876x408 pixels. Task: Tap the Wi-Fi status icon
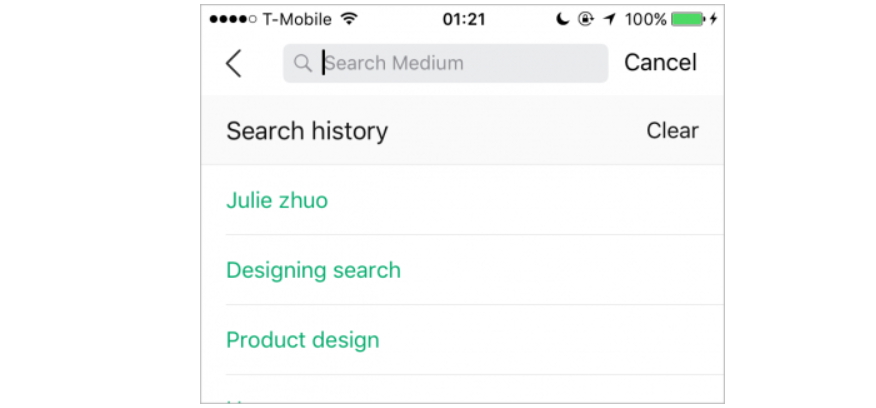click(349, 20)
